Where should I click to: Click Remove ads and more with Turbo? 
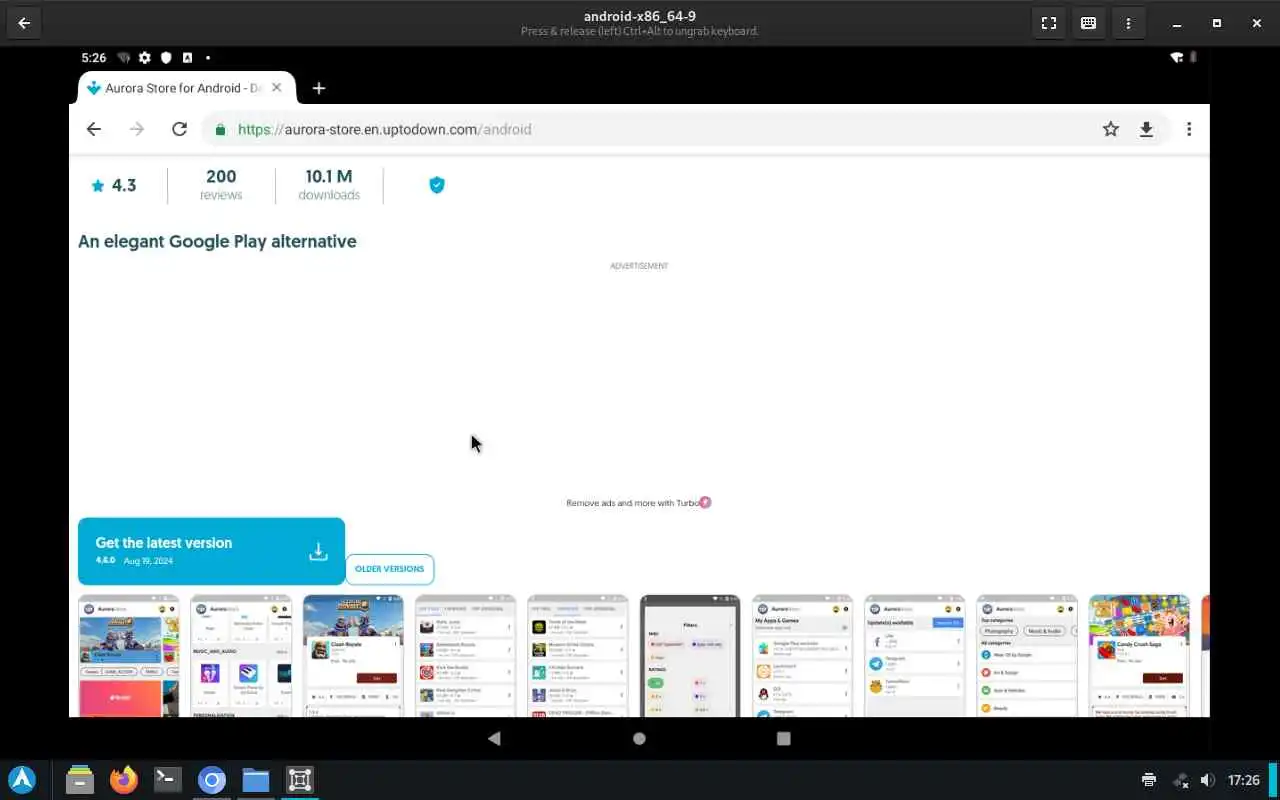(x=638, y=503)
